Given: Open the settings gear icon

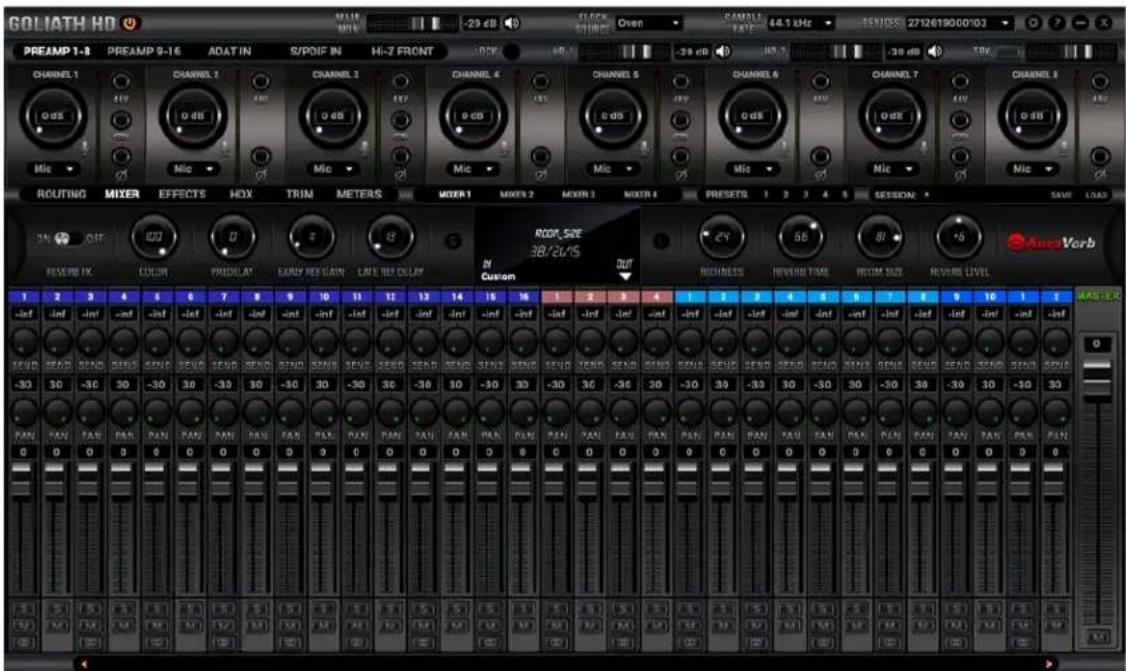Looking at the screenshot, I should coord(1033,23).
